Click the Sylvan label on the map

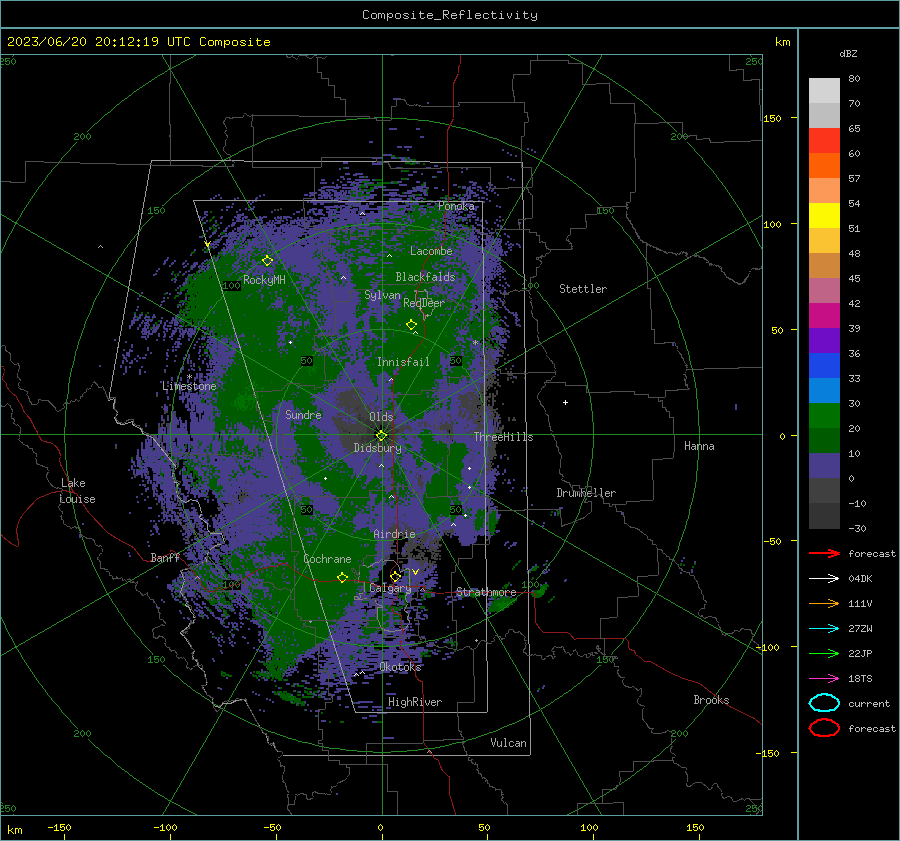click(x=382, y=295)
